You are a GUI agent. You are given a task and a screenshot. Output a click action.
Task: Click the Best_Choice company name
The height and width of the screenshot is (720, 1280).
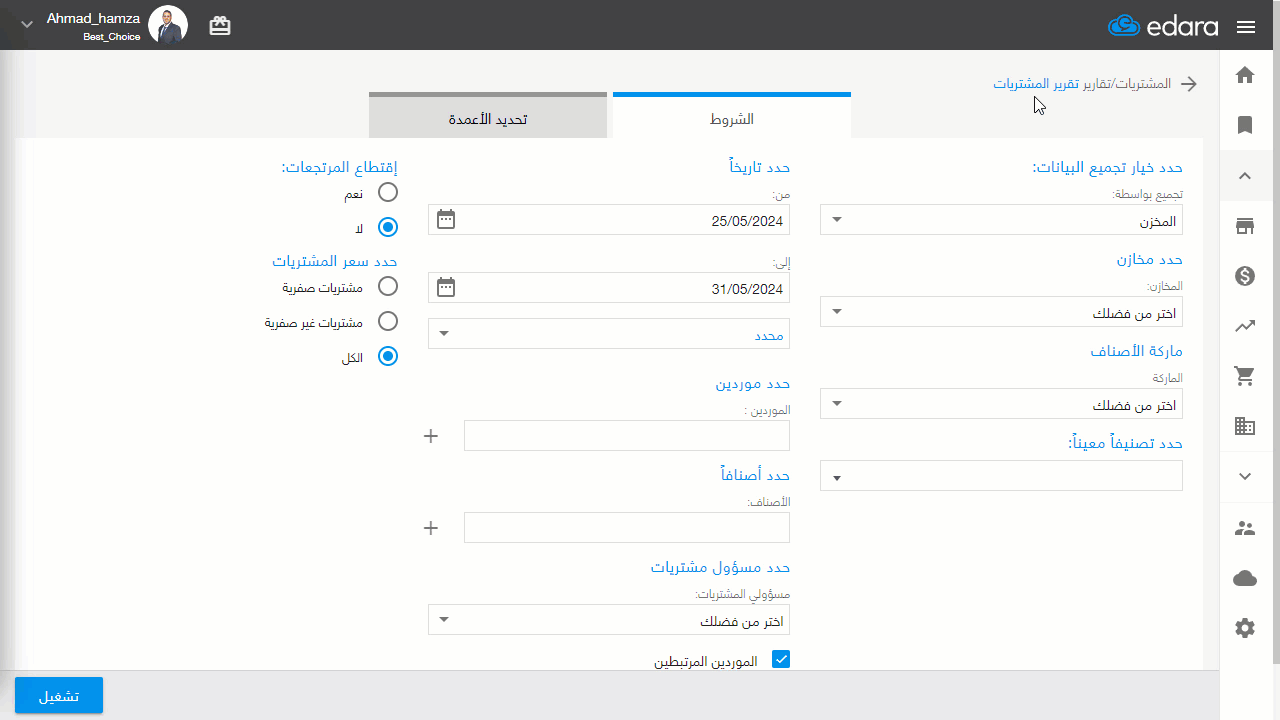click(x=112, y=37)
